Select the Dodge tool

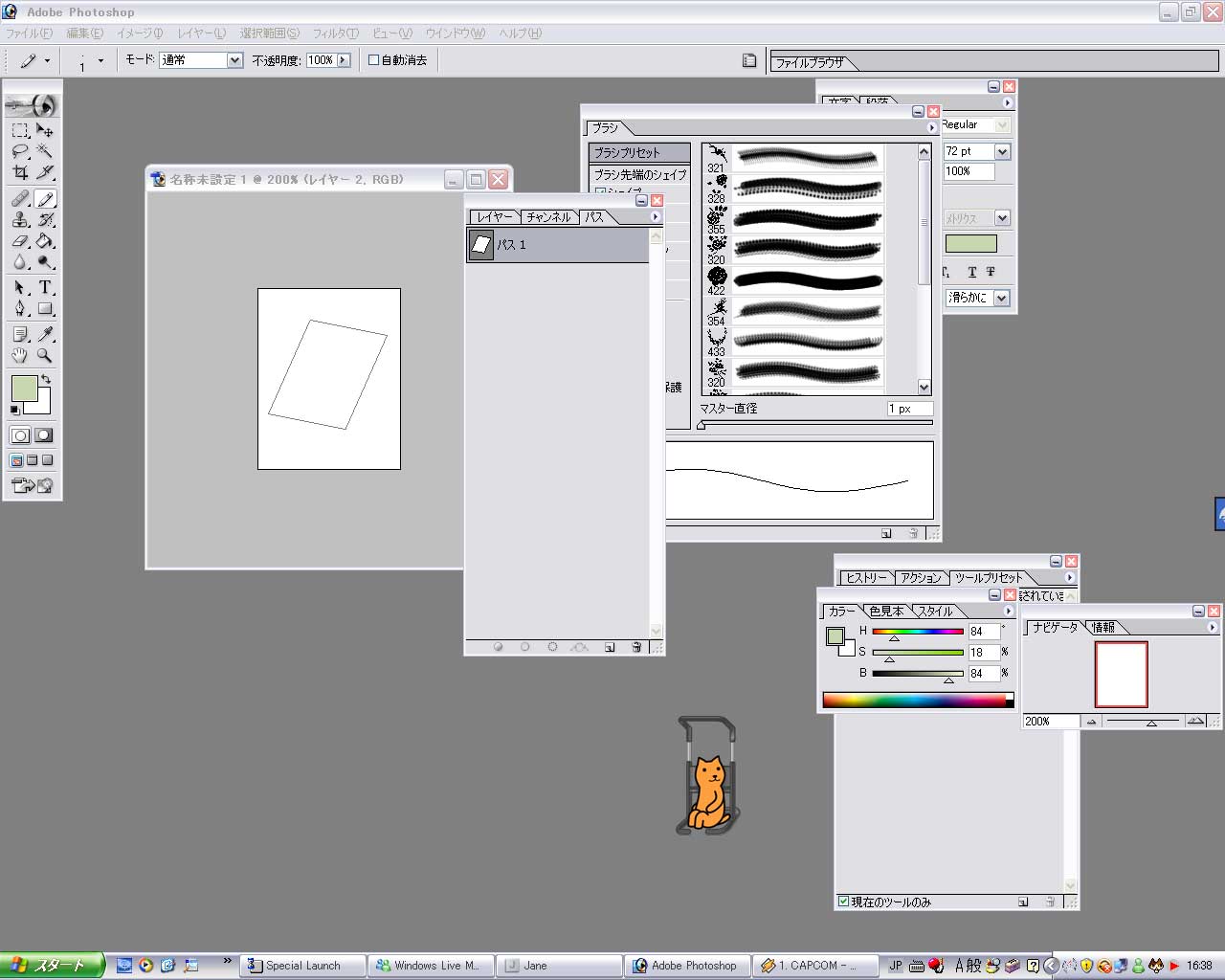pyautogui.click(x=45, y=261)
